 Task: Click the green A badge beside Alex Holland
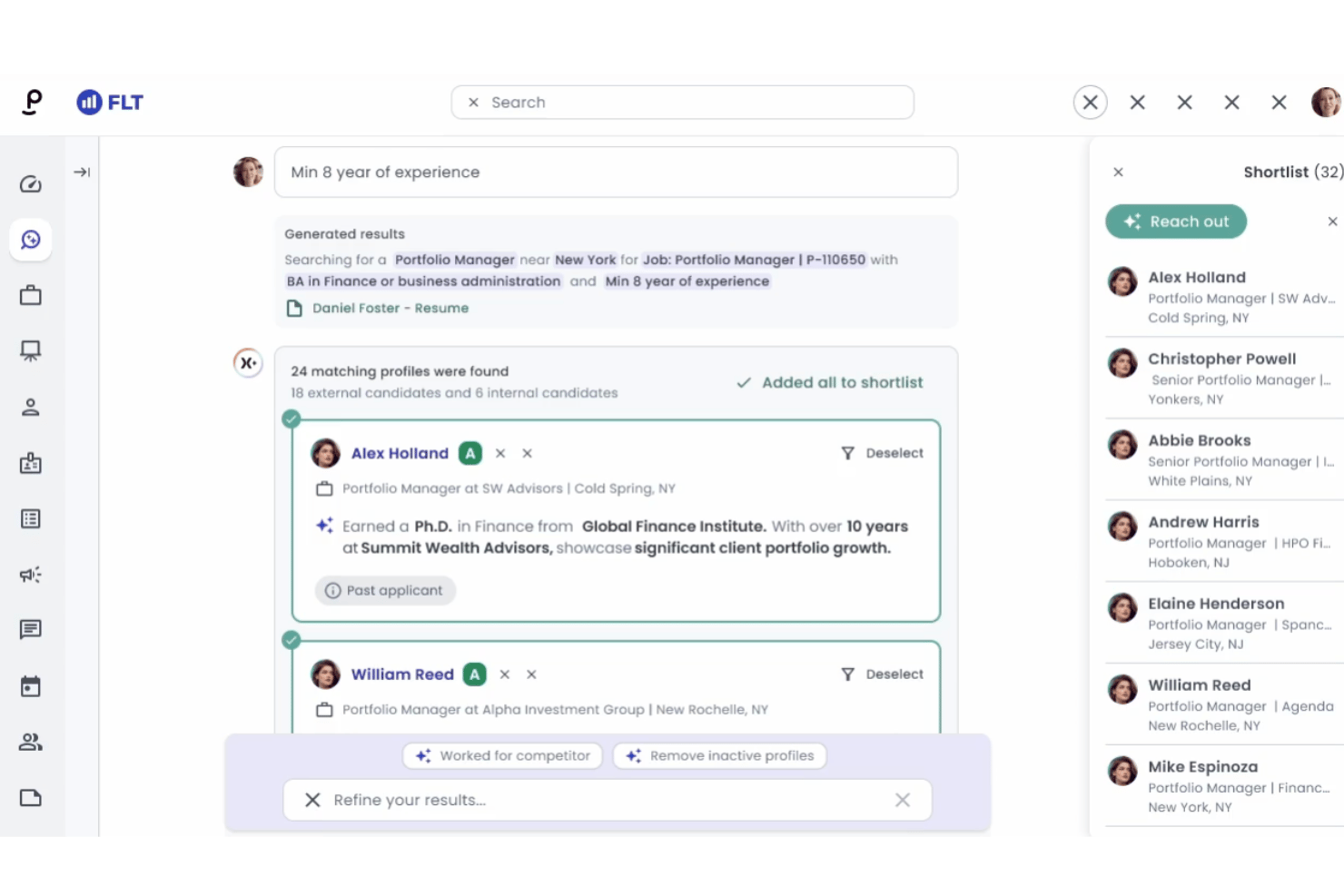point(469,453)
